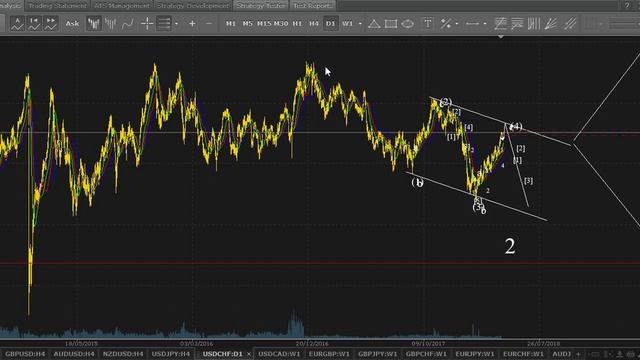Viewport: 640px width, 360px height.
Task: Select the bar chart type
Action: (111, 24)
